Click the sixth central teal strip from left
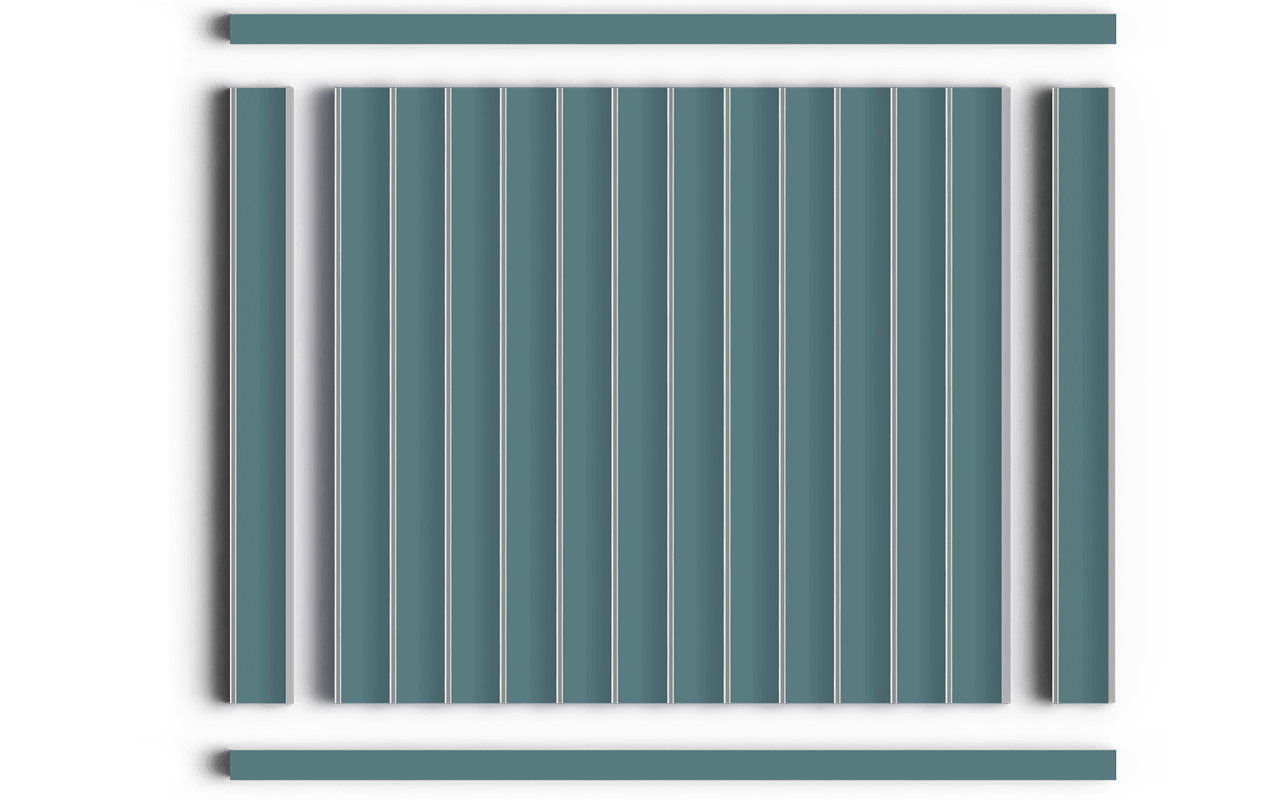1280x800 pixels. pos(643,395)
